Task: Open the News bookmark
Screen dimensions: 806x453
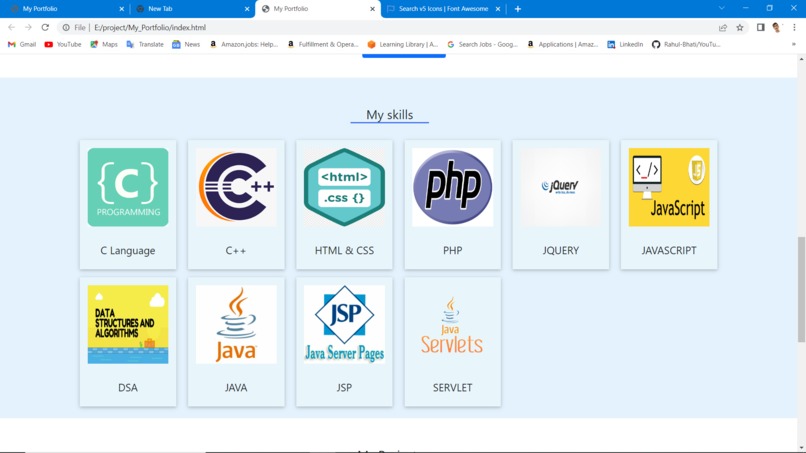Action: click(x=186, y=44)
